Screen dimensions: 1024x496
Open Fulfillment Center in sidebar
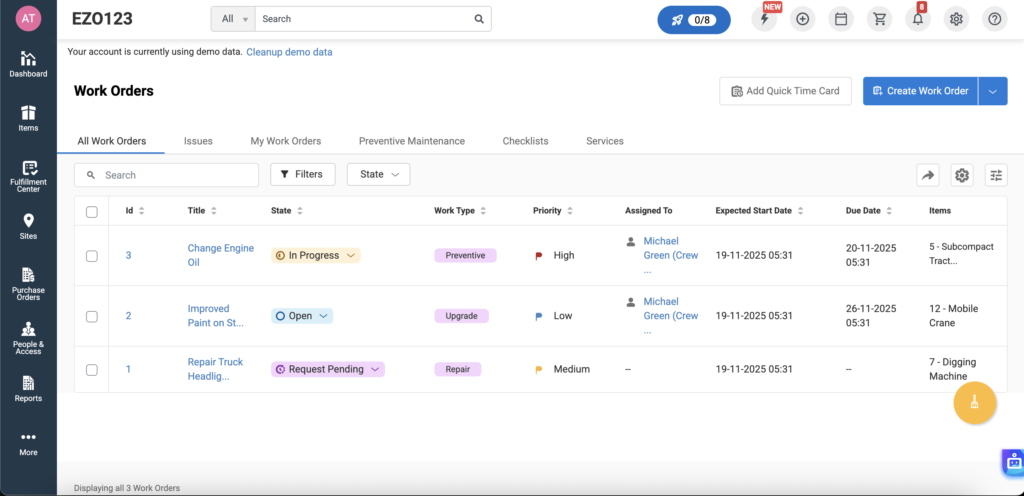coord(28,176)
